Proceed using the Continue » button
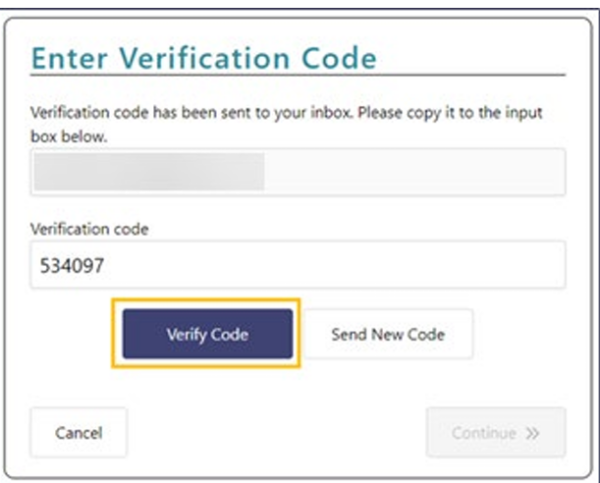 [495, 433]
